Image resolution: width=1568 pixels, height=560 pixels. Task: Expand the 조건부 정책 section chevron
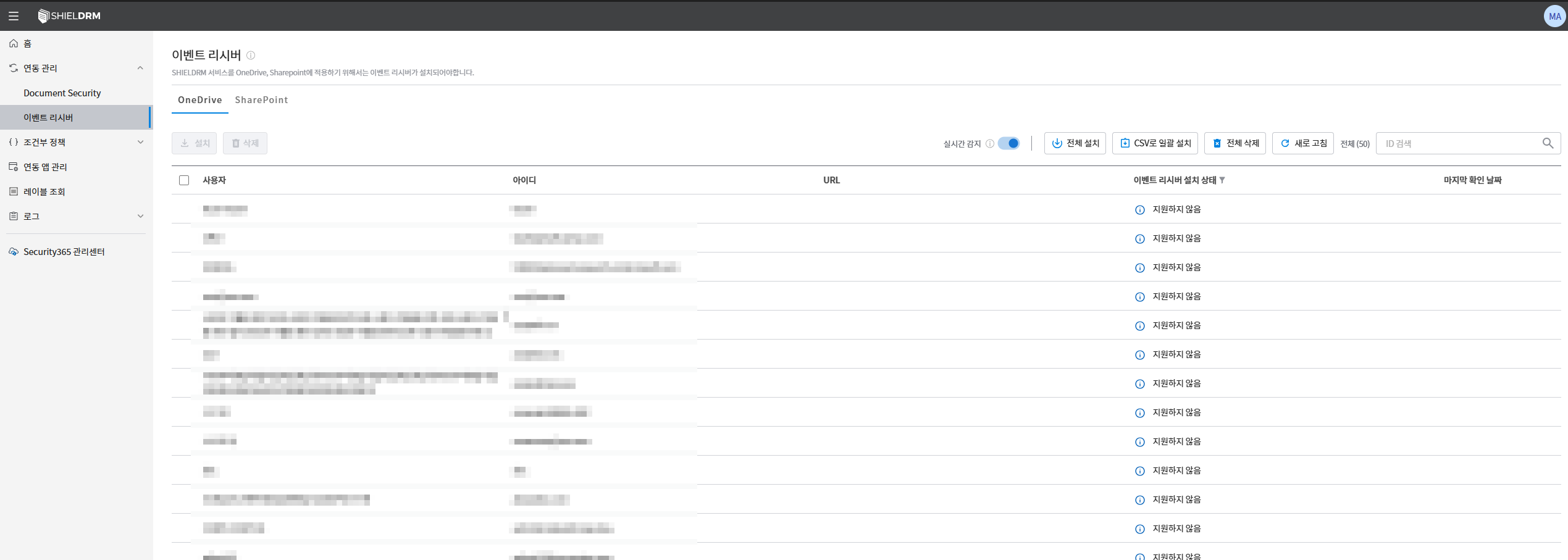click(x=140, y=142)
